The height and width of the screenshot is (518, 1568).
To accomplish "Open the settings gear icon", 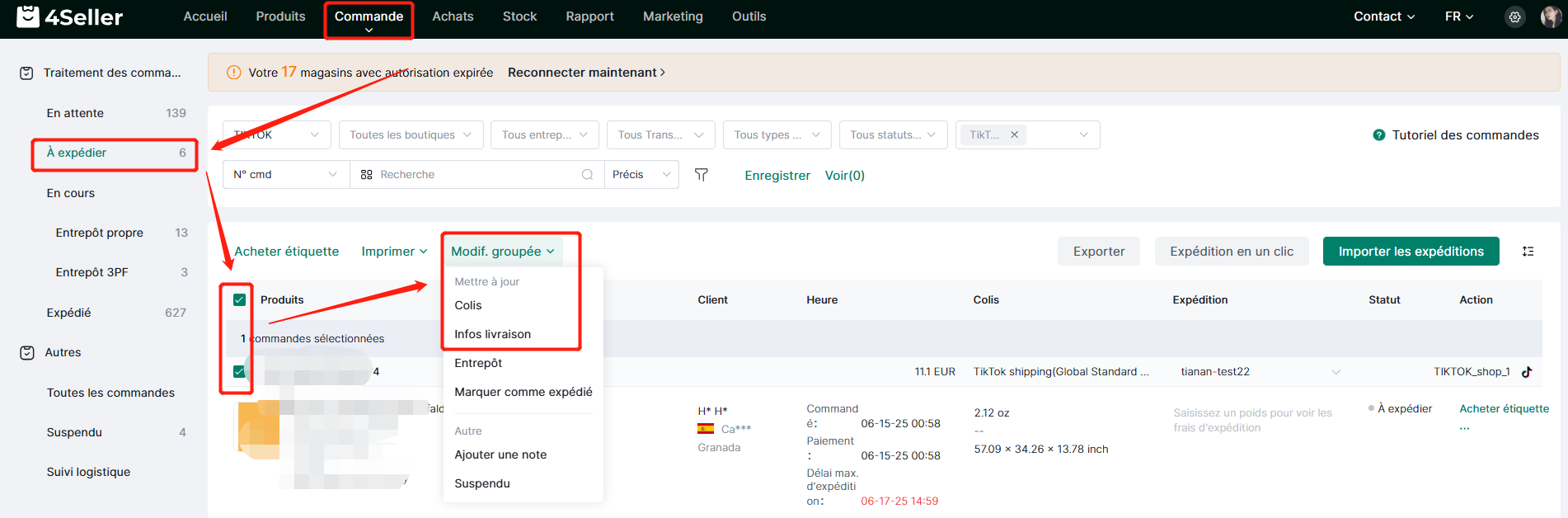I will click(x=1514, y=16).
